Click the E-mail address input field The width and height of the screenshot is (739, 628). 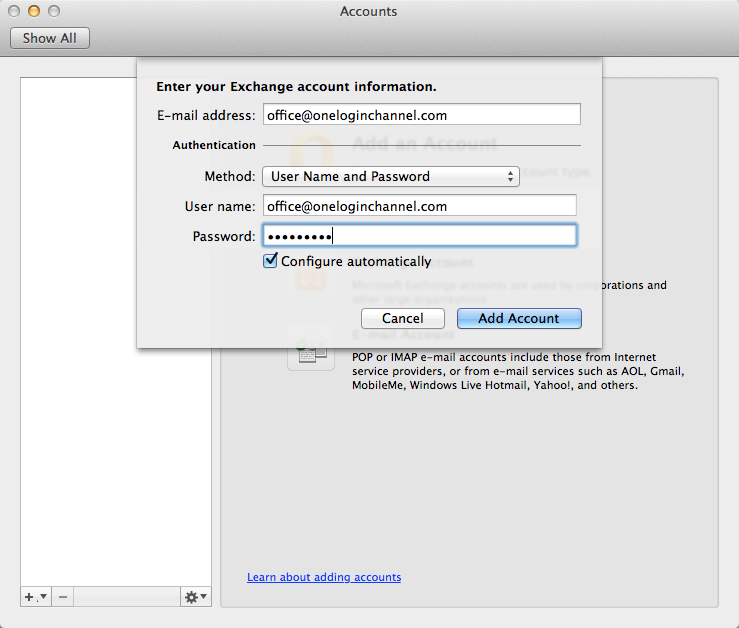[421, 115]
